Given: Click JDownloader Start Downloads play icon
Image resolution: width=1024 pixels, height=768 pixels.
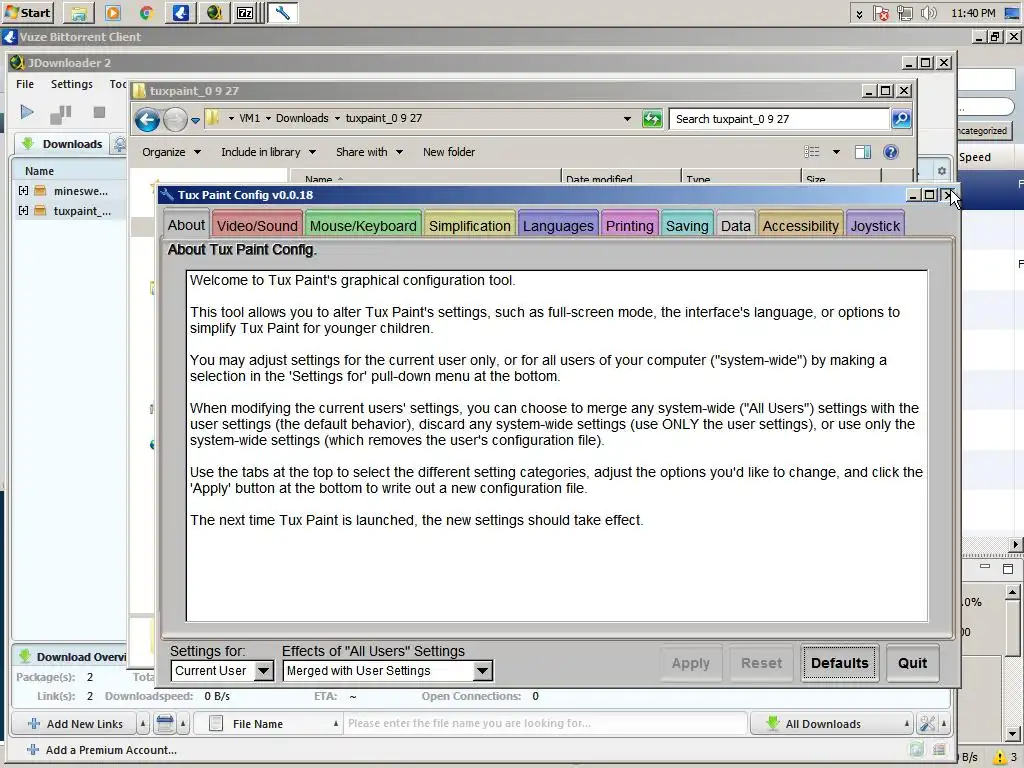Looking at the screenshot, I should pyautogui.click(x=27, y=112).
